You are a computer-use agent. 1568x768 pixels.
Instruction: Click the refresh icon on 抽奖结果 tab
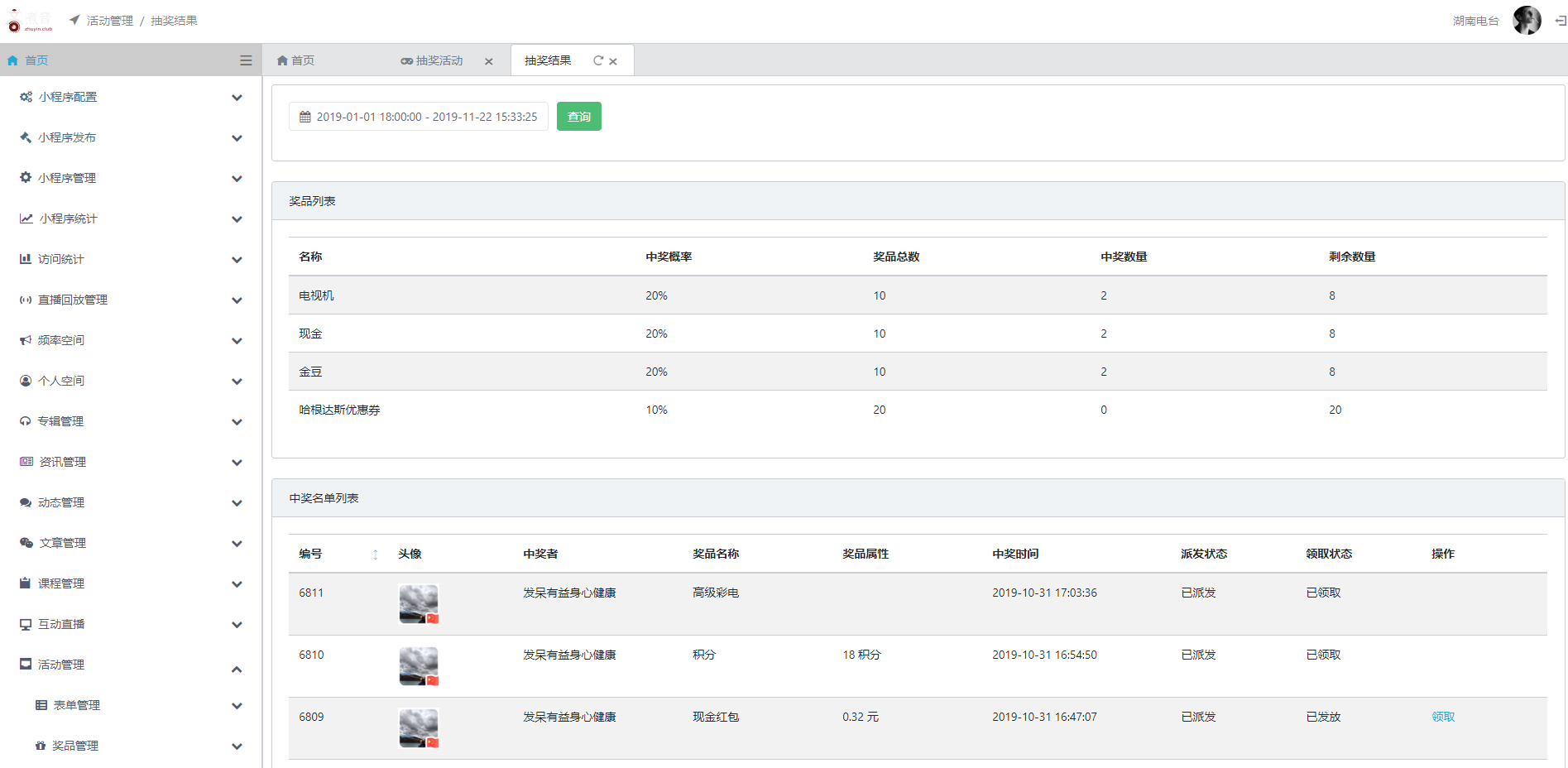(x=597, y=60)
